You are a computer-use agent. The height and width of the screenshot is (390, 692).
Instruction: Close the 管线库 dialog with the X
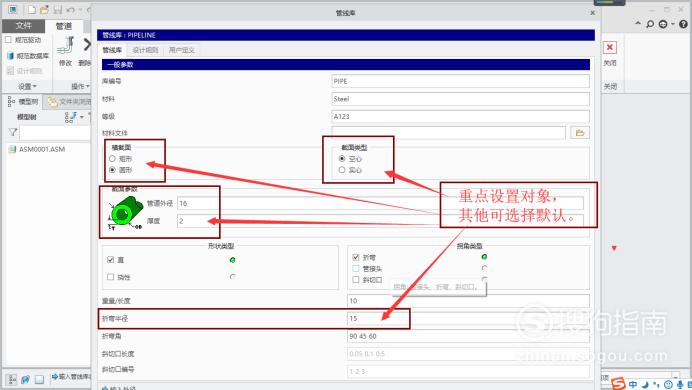[592, 13]
